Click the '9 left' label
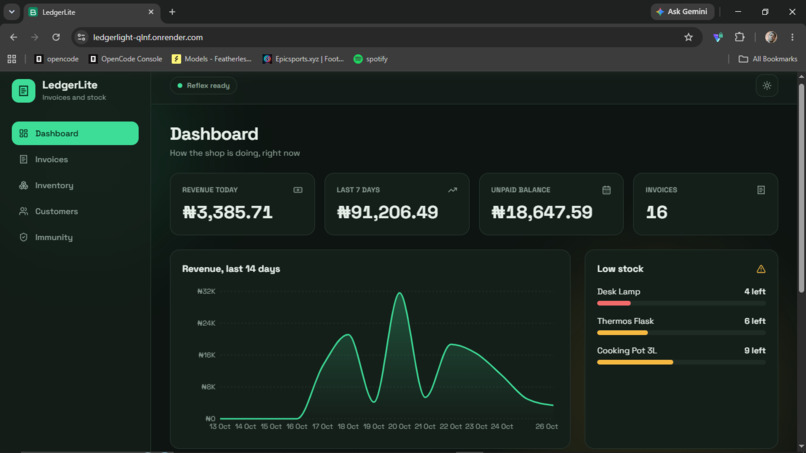The image size is (806, 453). pos(755,351)
